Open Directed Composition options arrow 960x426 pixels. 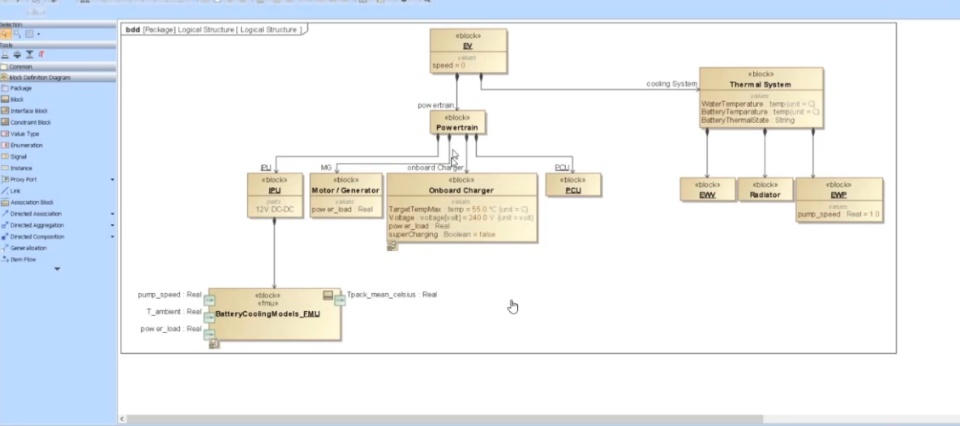112,237
